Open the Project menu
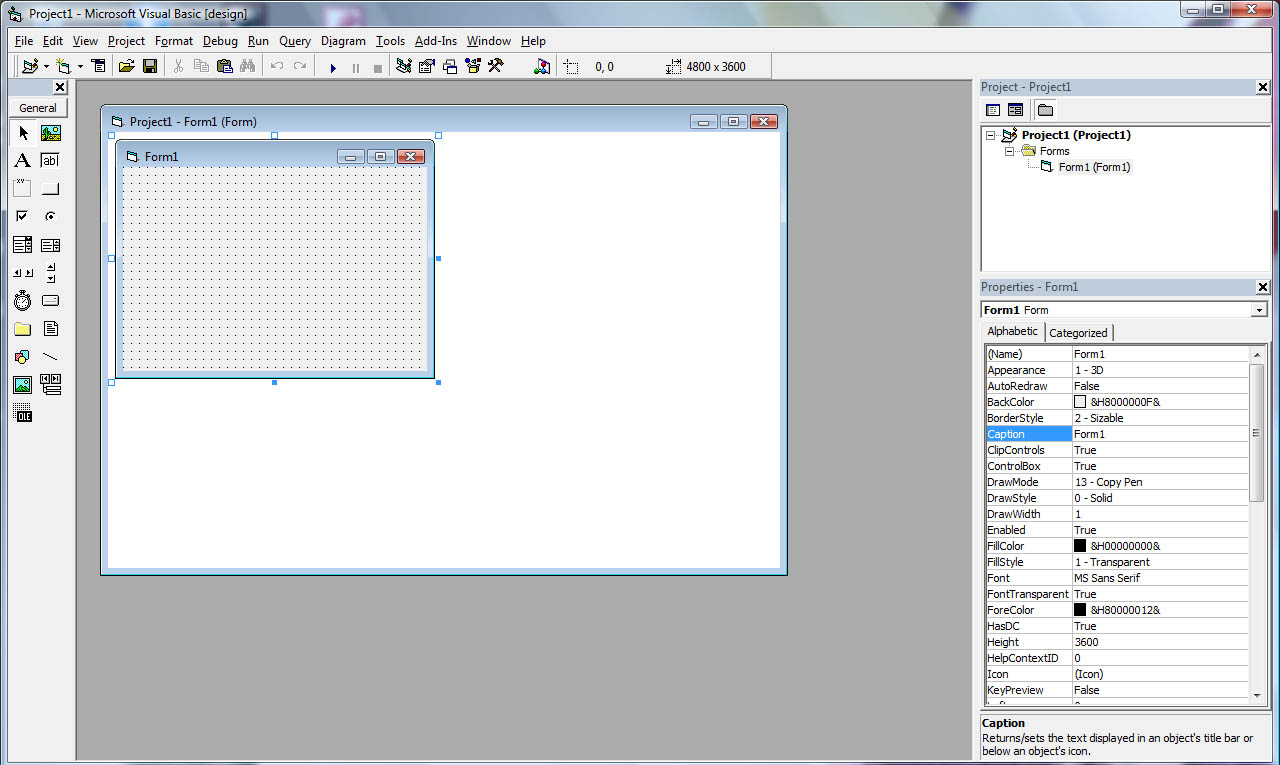 pos(126,41)
